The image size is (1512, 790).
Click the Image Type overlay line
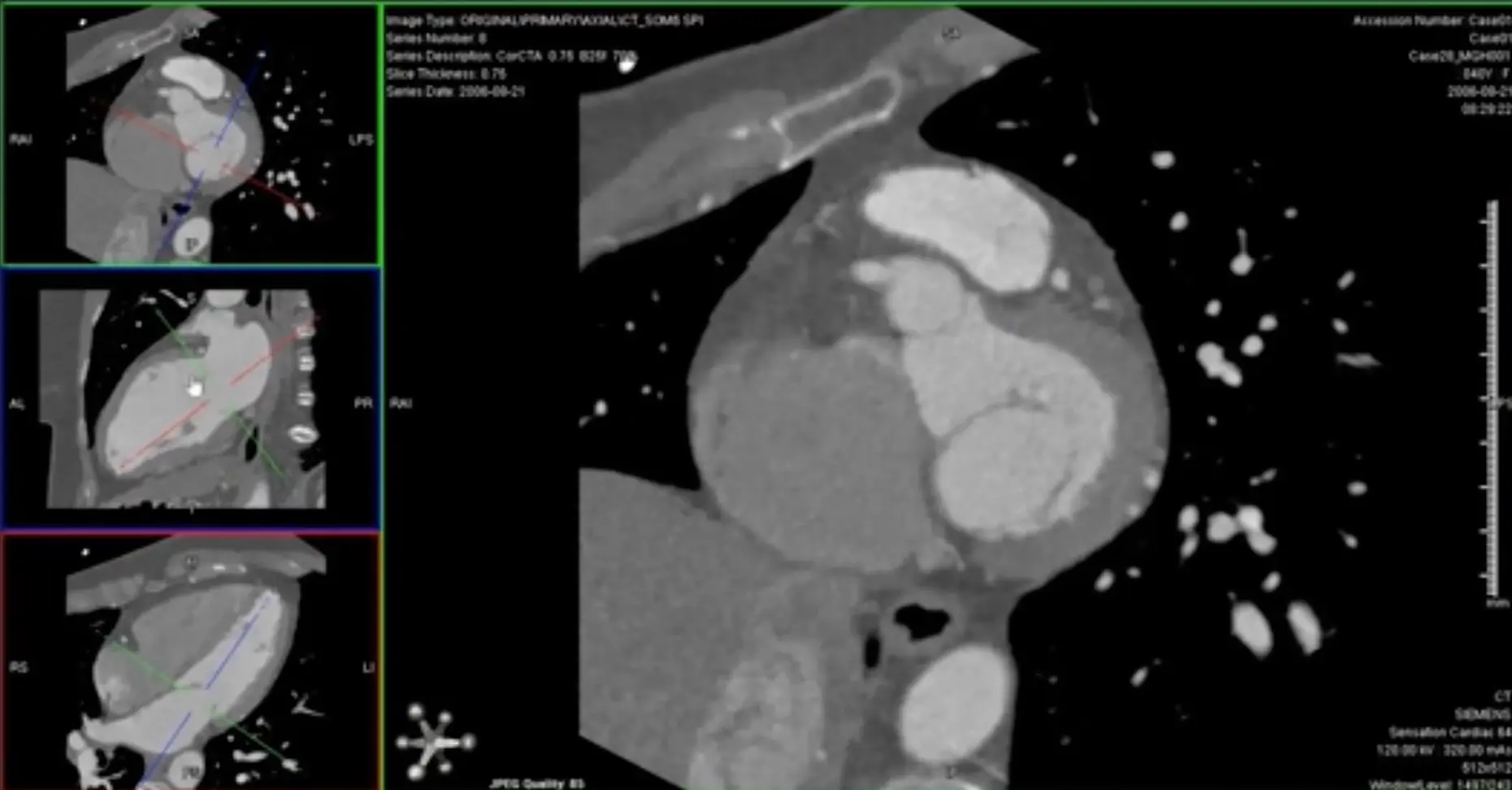[x=544, y=20]
